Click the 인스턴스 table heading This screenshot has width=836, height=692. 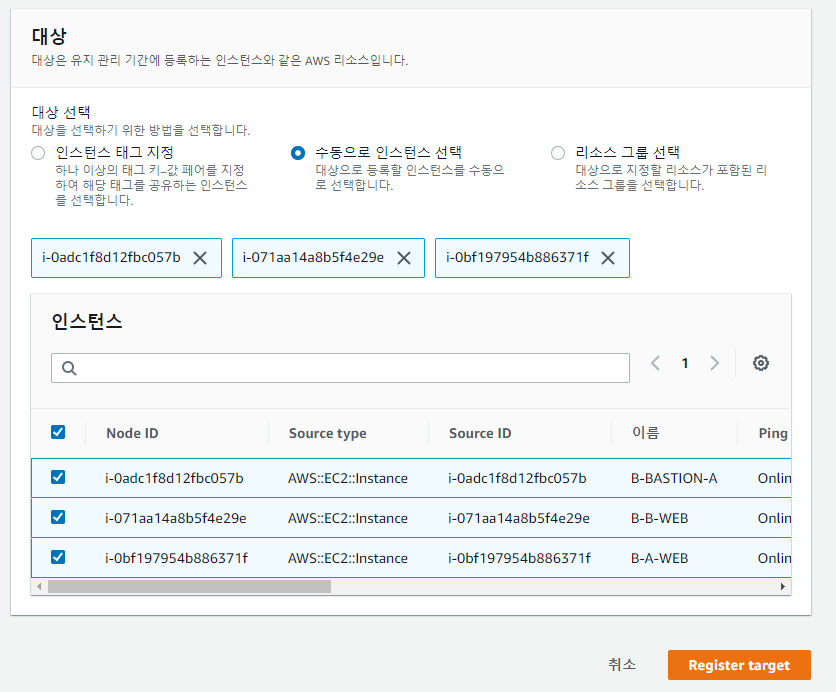[x=87, y=321]
